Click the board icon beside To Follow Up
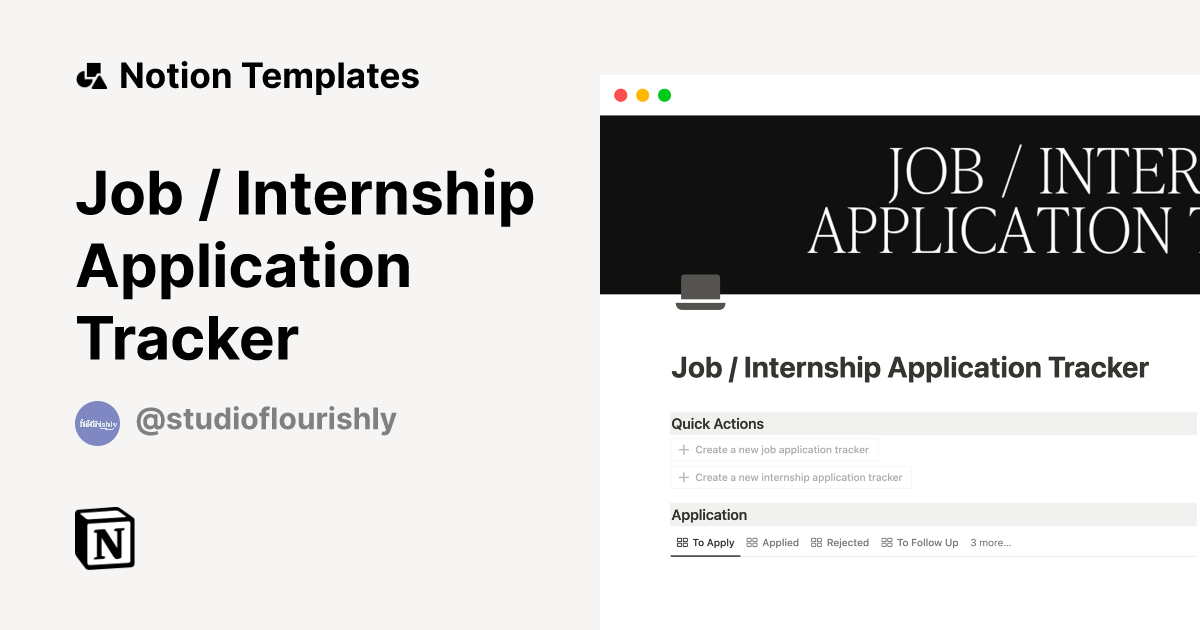The height and width of the screenshot is (630, 1200). (x=886, y=542)
